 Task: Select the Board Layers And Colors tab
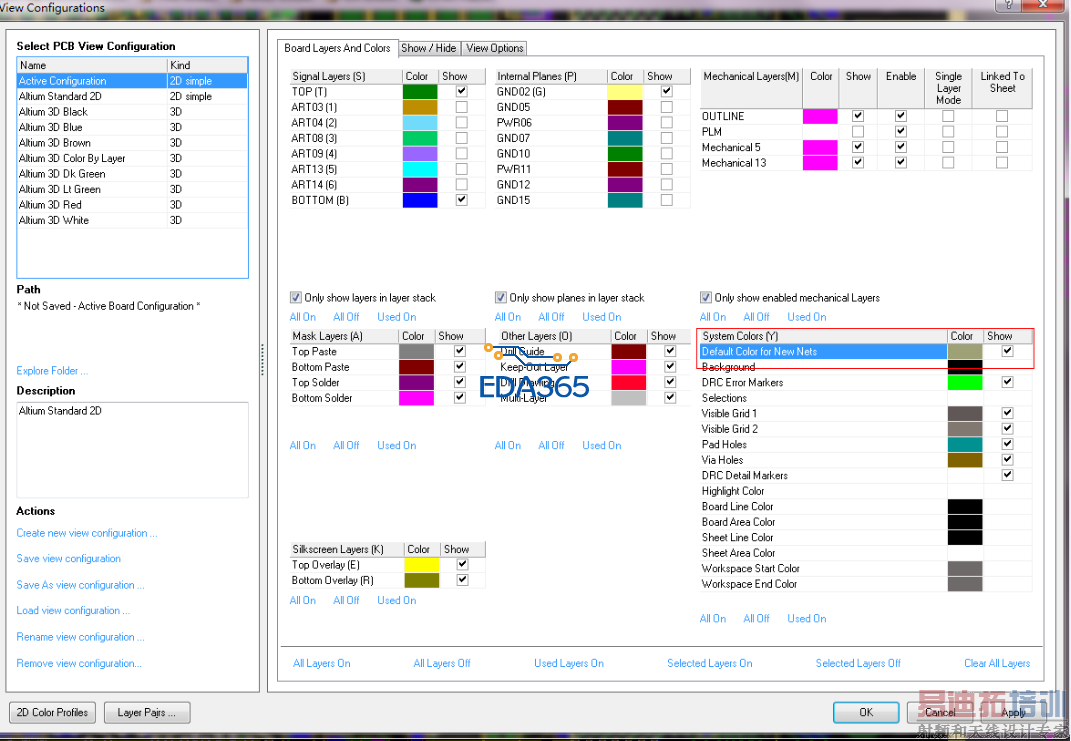pyautogui.click(x=337, y=48)
